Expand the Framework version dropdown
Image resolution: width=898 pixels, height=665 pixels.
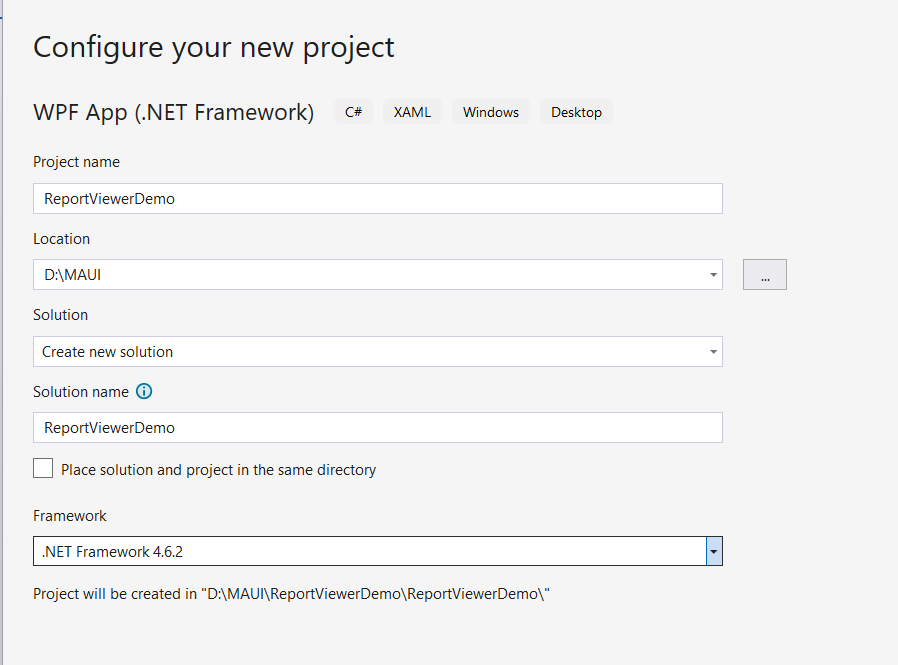point(714,552)
